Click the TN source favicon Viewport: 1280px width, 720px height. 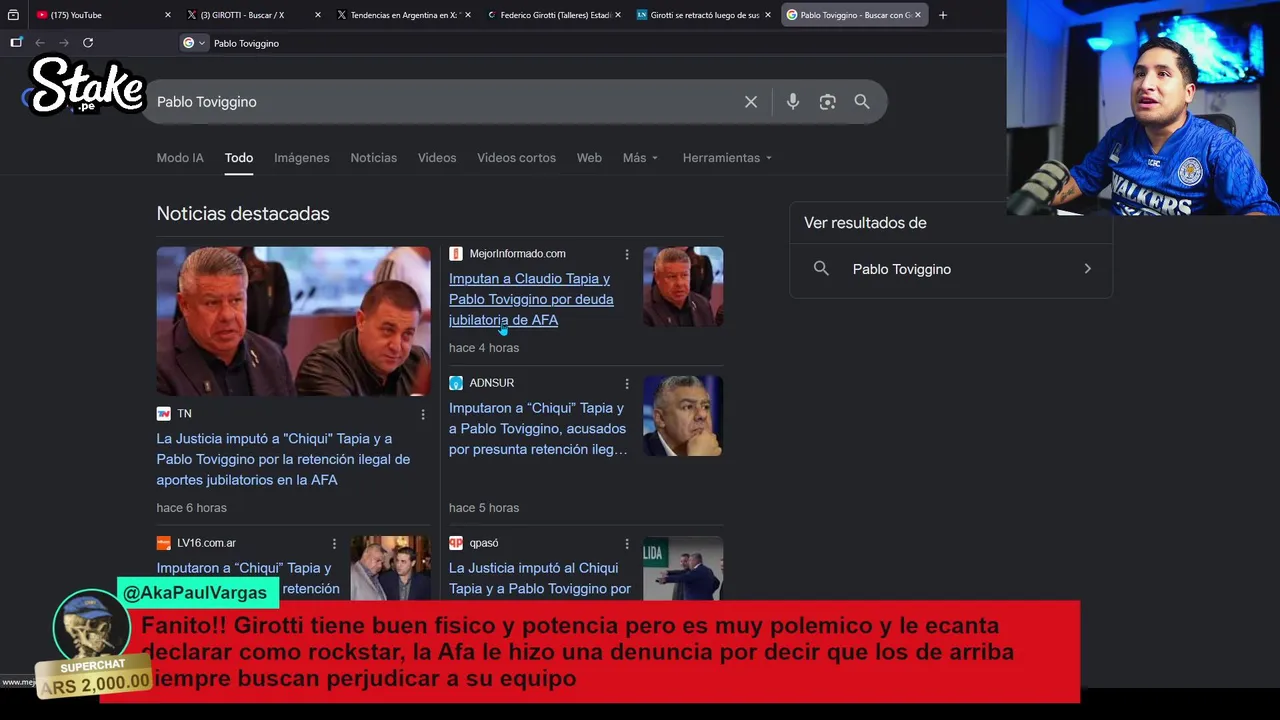click(164, 414)
